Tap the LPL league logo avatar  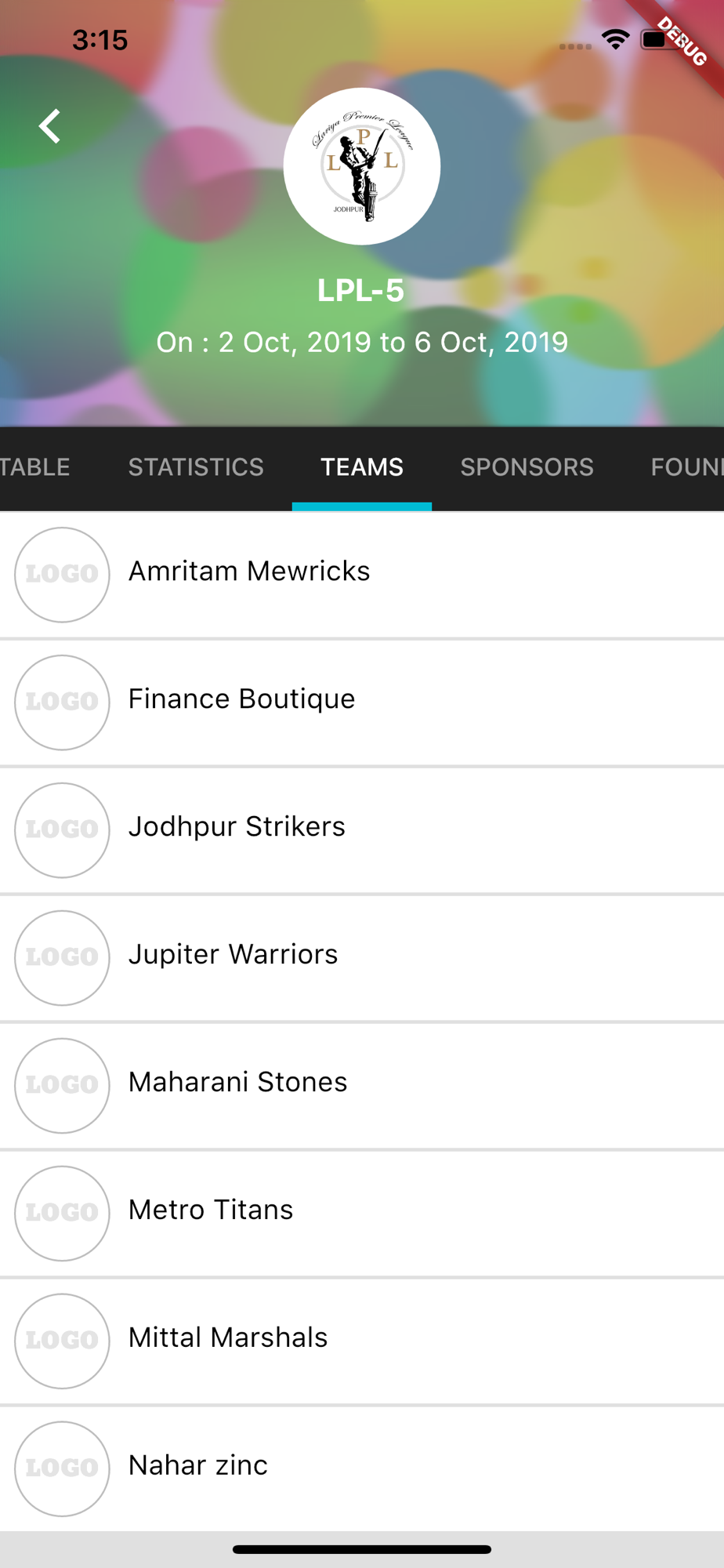click(361, 166)
